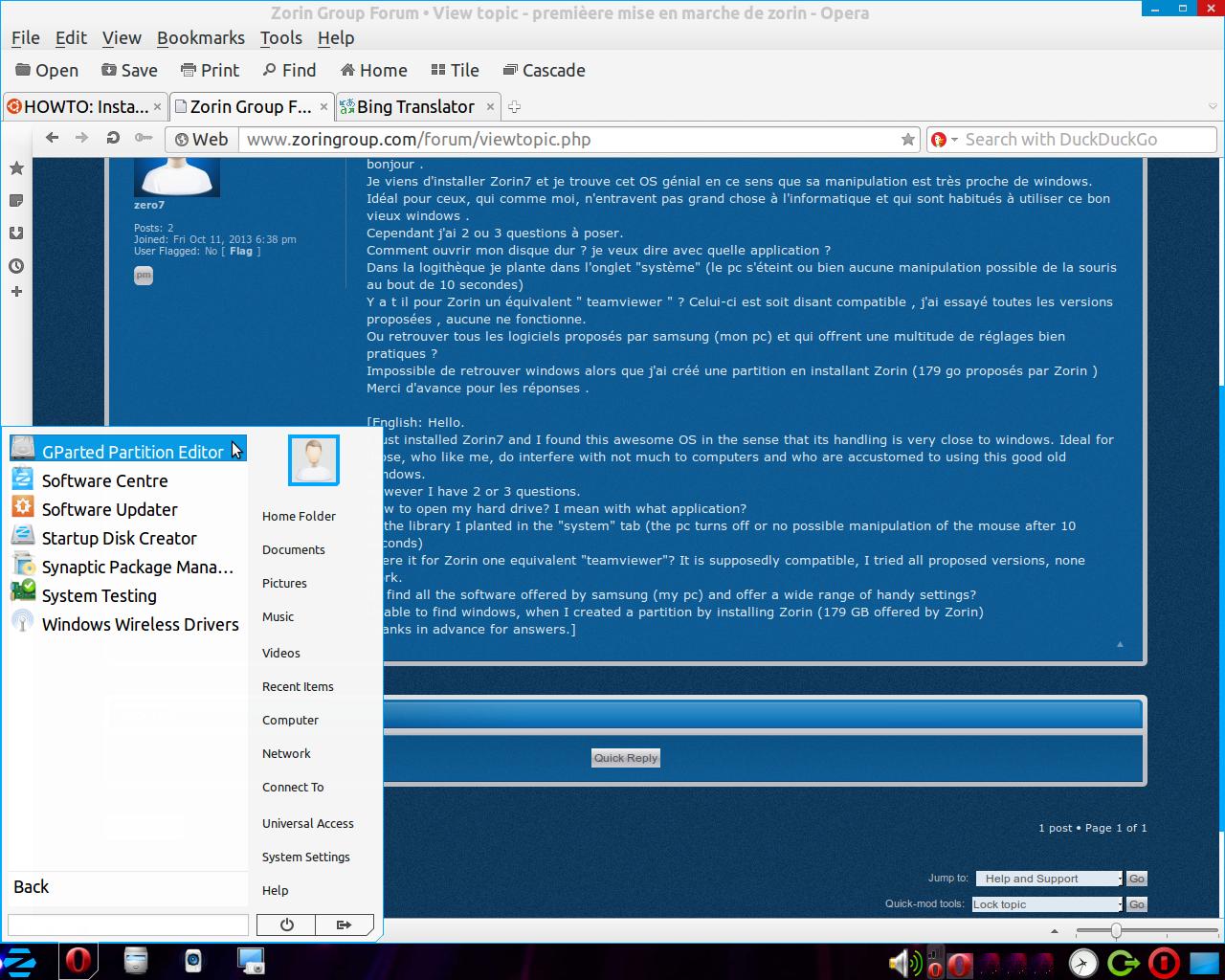
Task: Click the power shutdown button in menu
Action: (x=286, y=924)
